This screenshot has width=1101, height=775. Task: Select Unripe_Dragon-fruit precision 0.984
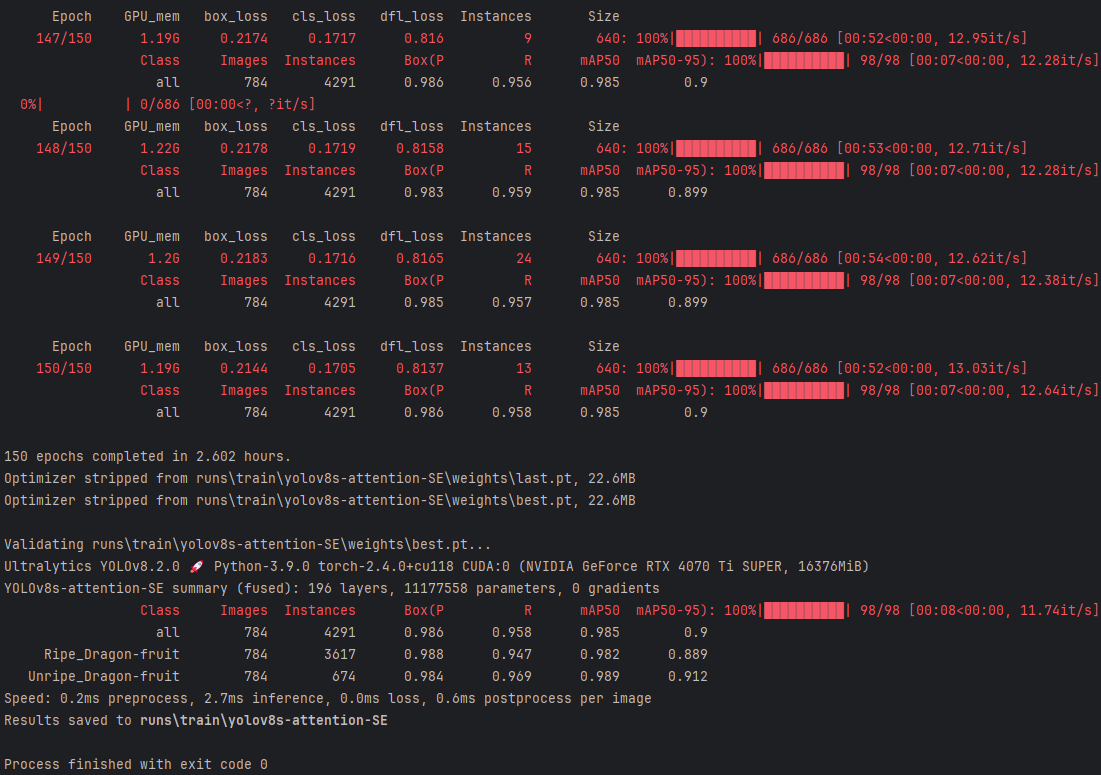(x=423, y=677)
